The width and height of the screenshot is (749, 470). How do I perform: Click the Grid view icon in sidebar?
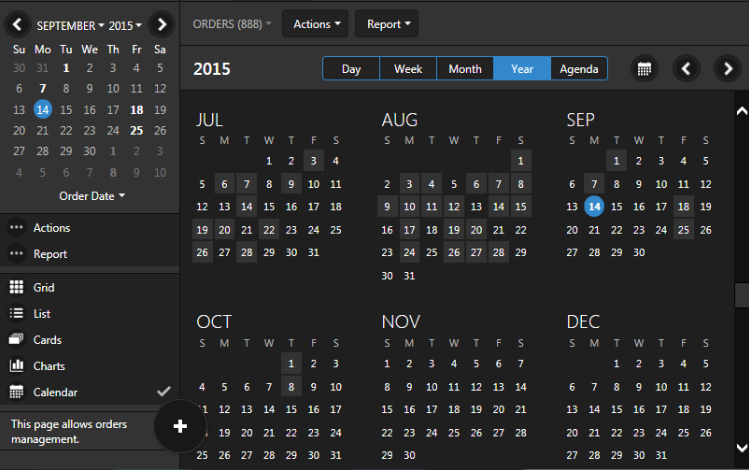click(16, 288)
